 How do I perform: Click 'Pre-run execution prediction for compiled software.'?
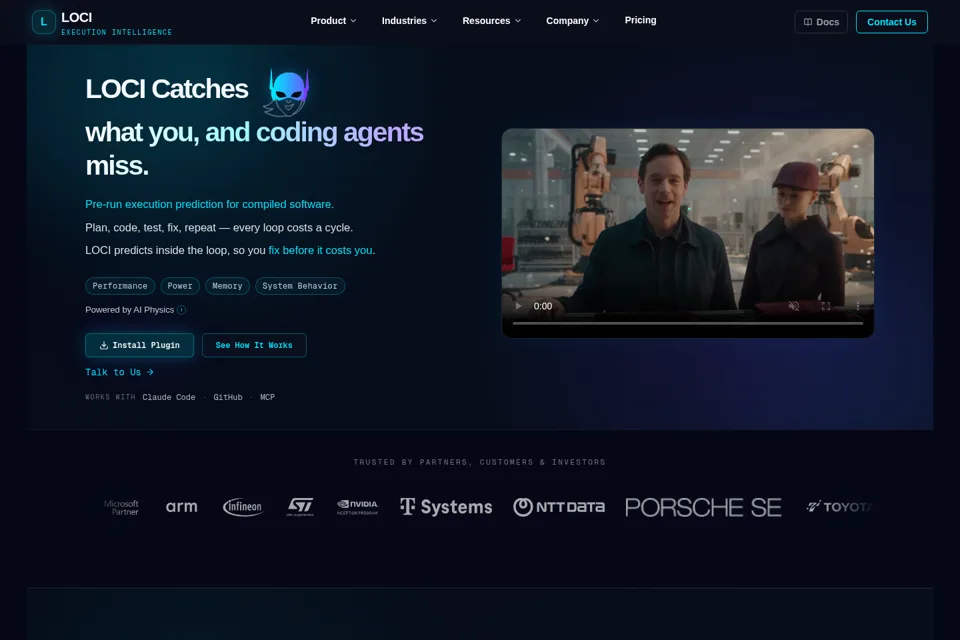209,205
